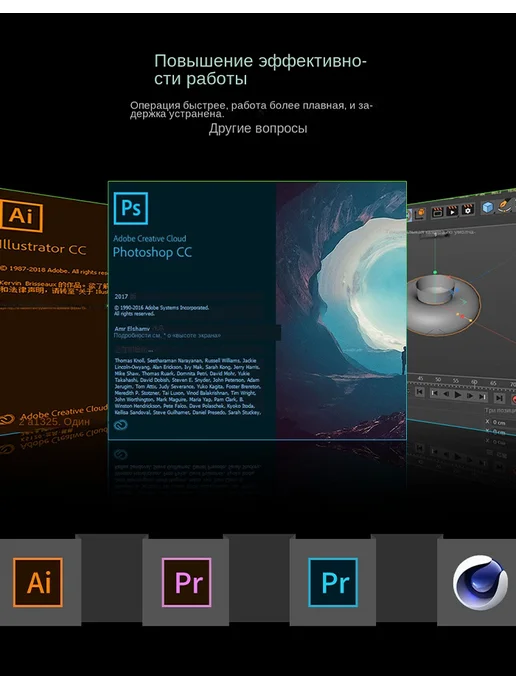Click the "Illustrator CC" title text
Image resolution: width=516 pixels, height=688 pixels.
43,247
